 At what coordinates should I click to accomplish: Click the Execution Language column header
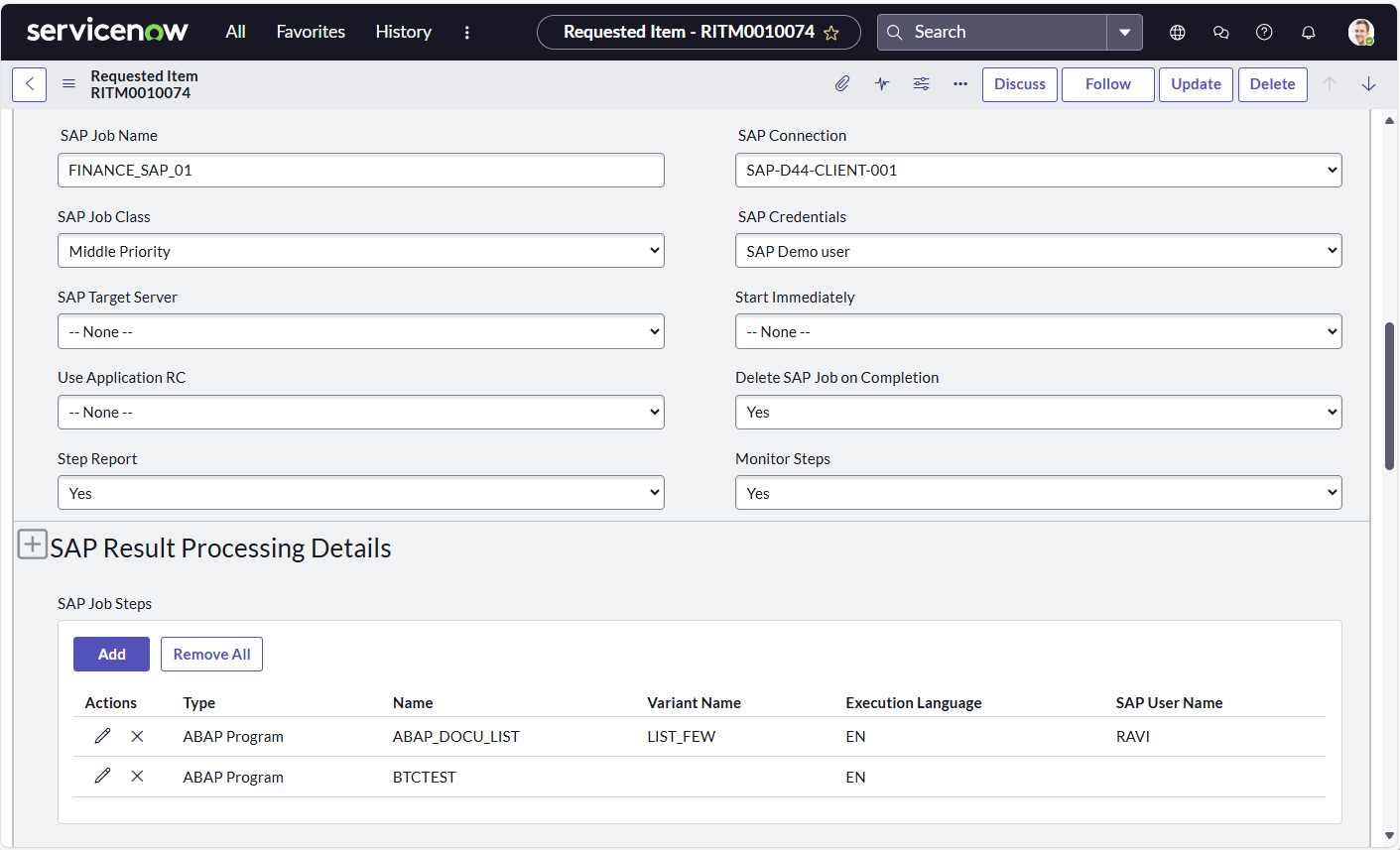pos(914,703)
